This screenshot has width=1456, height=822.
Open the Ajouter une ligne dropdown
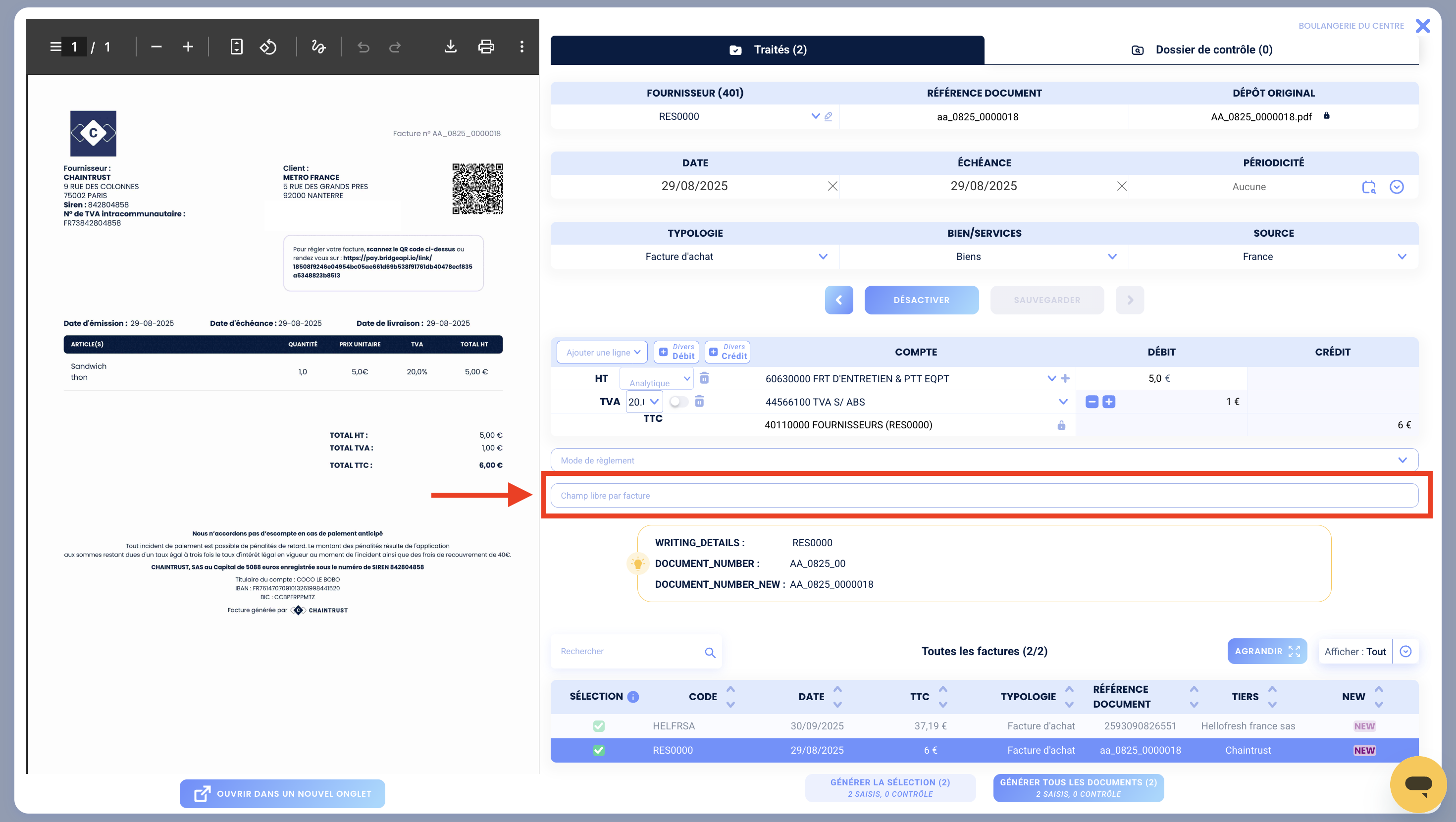(603, 352)
